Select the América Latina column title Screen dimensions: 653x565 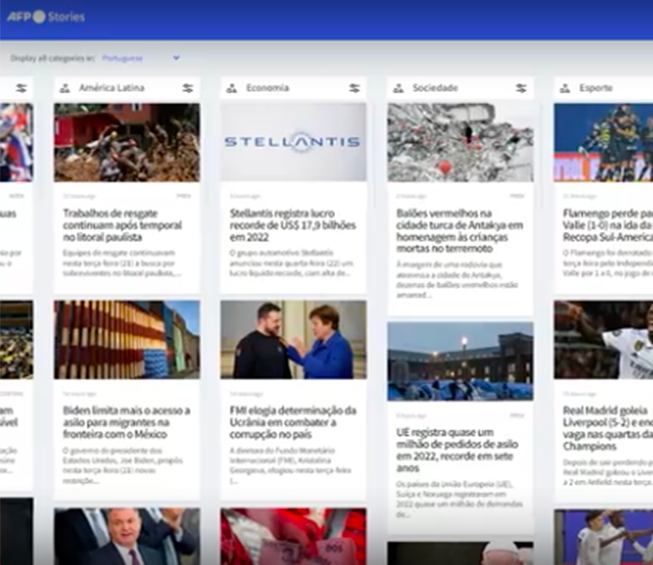(111, 88)
